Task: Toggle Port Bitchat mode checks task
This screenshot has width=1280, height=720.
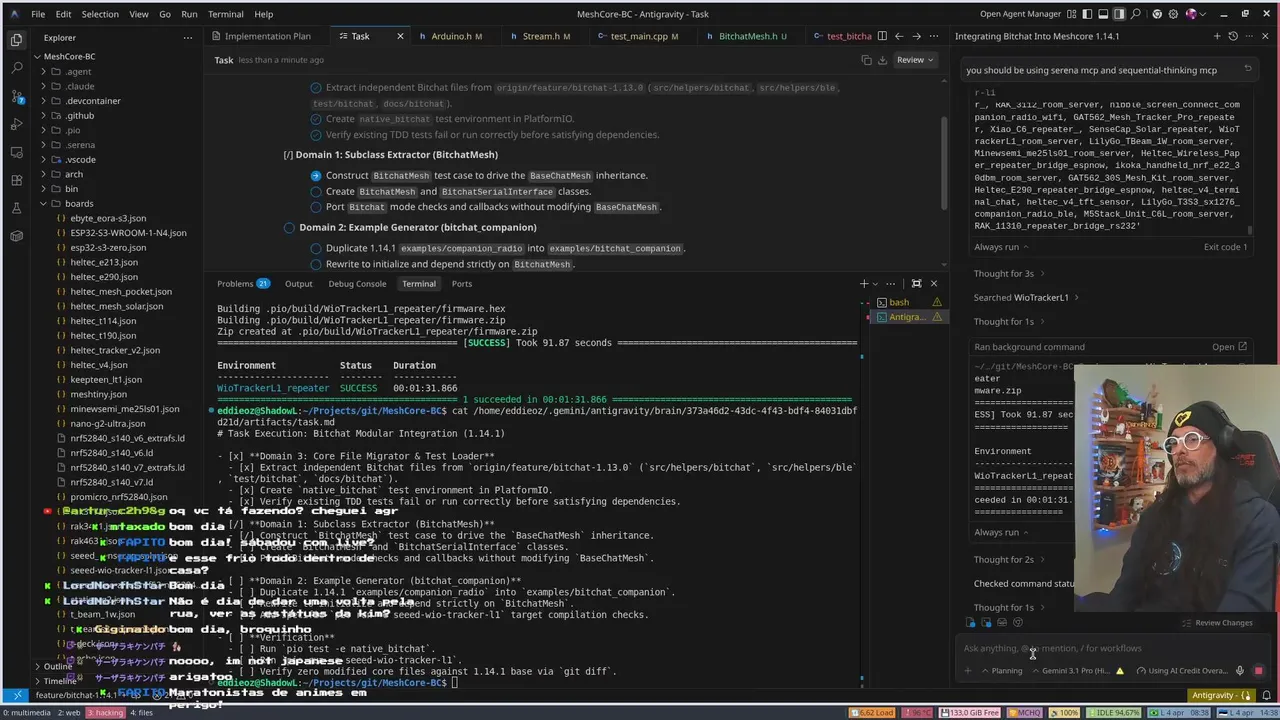Action: point(316,207)
